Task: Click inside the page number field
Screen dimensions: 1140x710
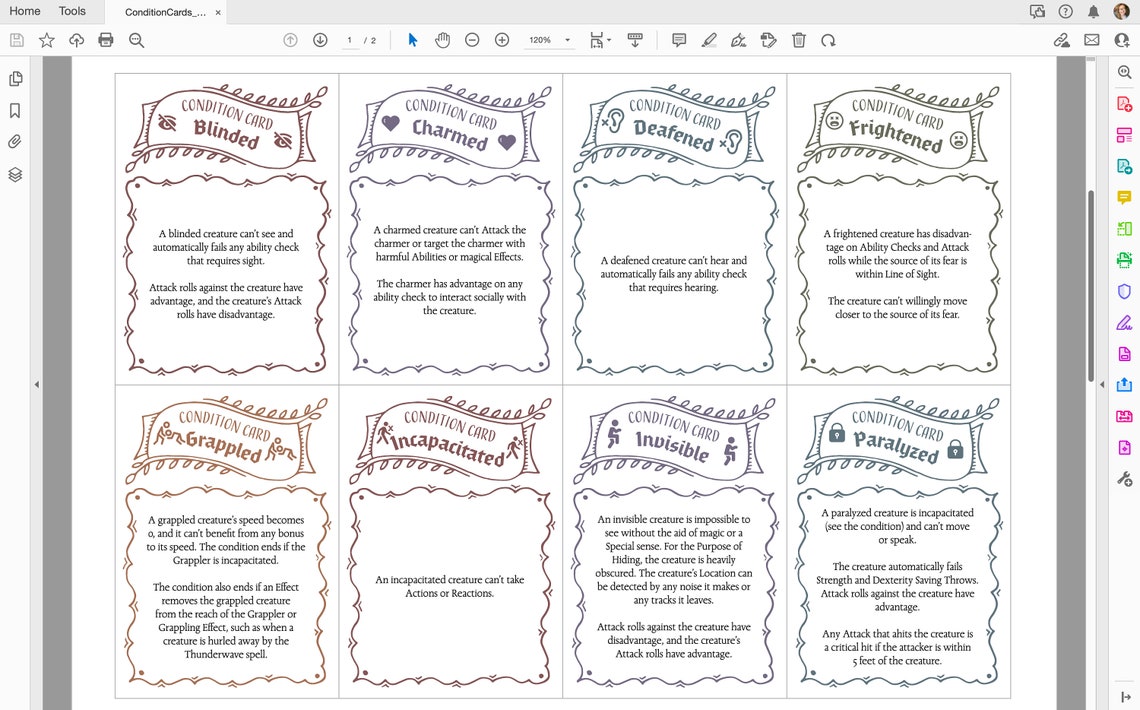Action: click(349, 40)
